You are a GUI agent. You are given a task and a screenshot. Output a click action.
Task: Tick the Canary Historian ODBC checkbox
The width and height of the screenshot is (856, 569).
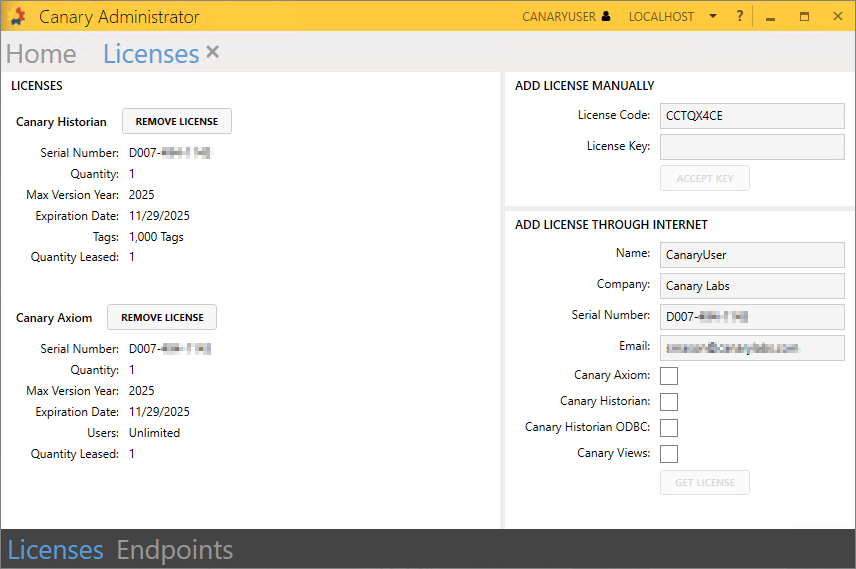[669, 428]
